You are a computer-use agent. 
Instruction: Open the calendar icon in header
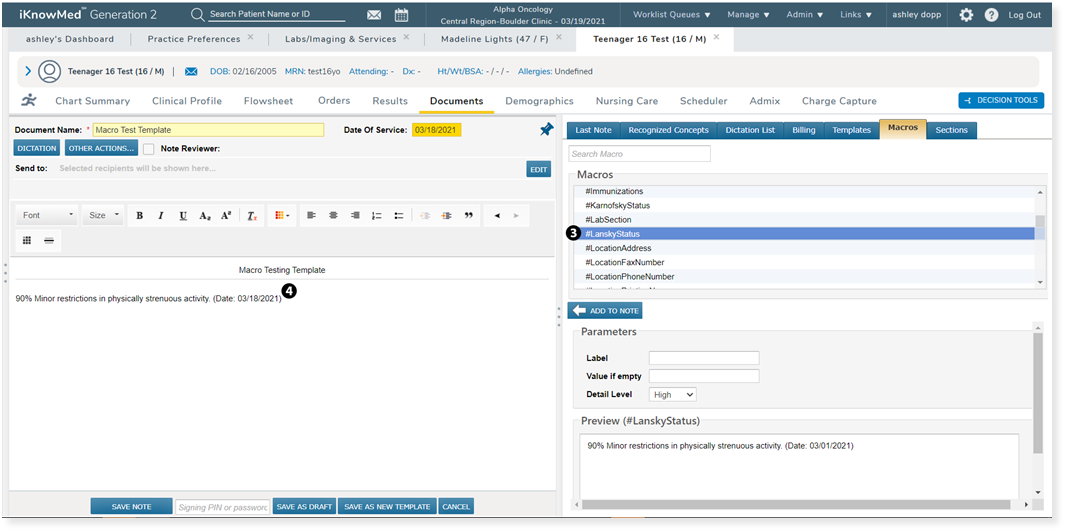click(401, 15)
